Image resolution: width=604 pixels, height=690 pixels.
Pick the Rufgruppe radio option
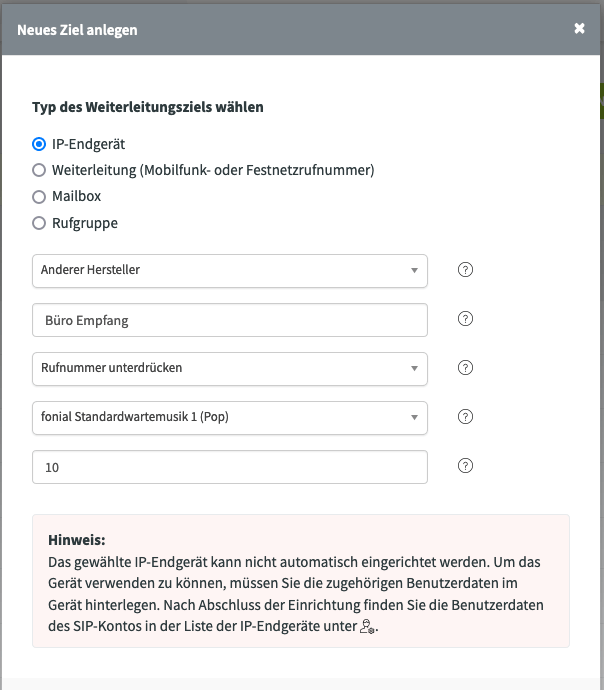pos(39,223)
